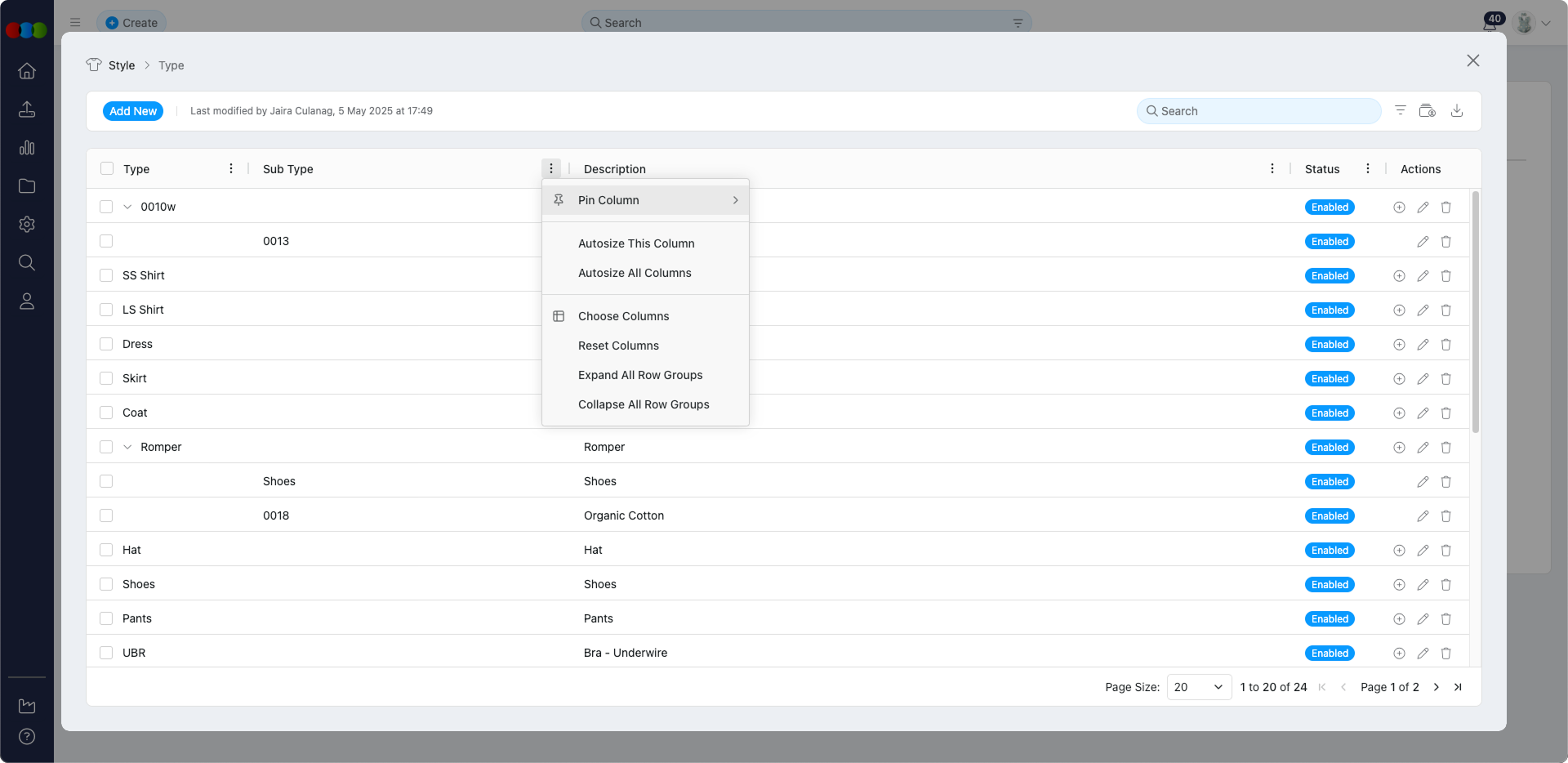This screenshot has width=1568, height=763.
Task: Click the Search magnifier icon in the sidebar
Action: [x=27, y=263]
